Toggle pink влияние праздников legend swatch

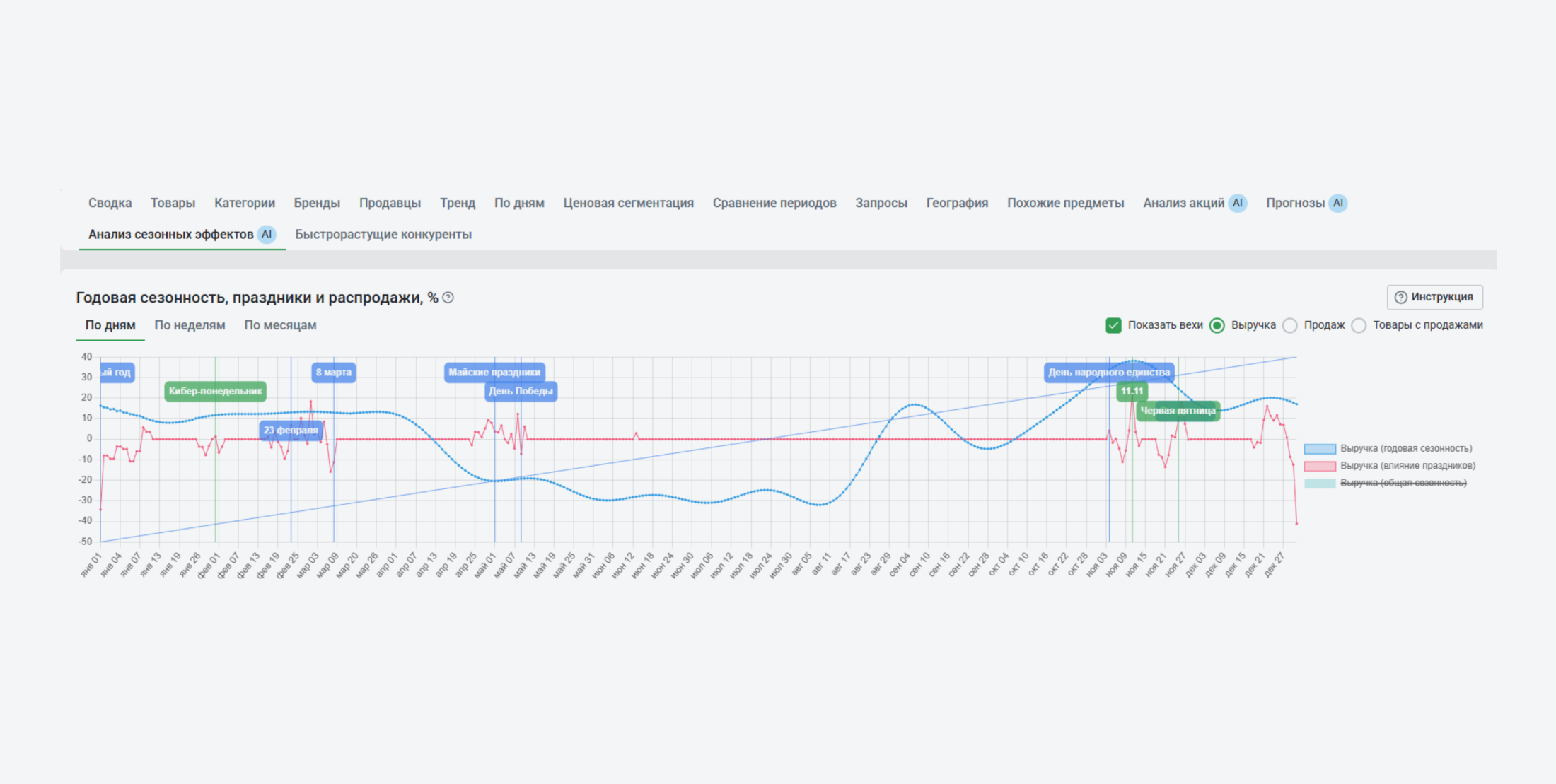[x=1319, y=466]
